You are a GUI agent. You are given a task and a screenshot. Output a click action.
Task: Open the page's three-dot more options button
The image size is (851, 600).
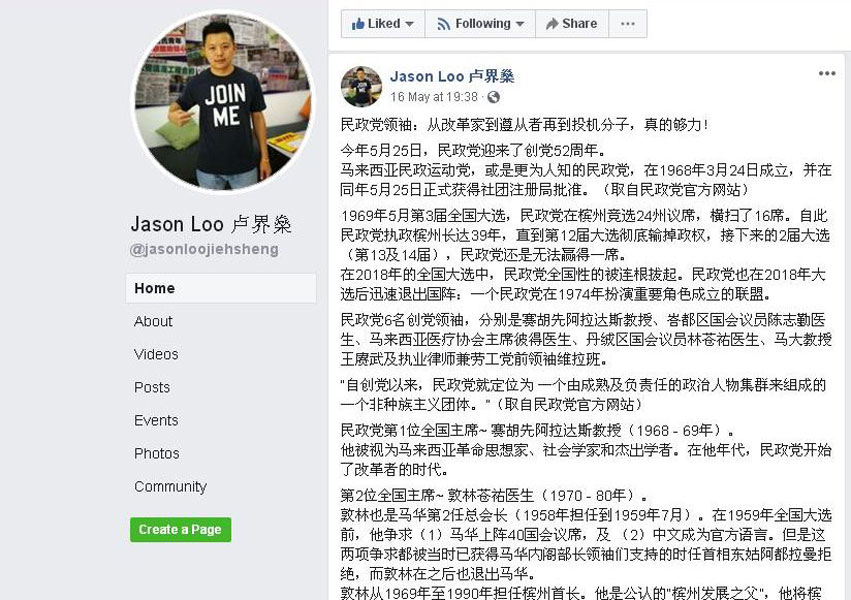[628, 24]
